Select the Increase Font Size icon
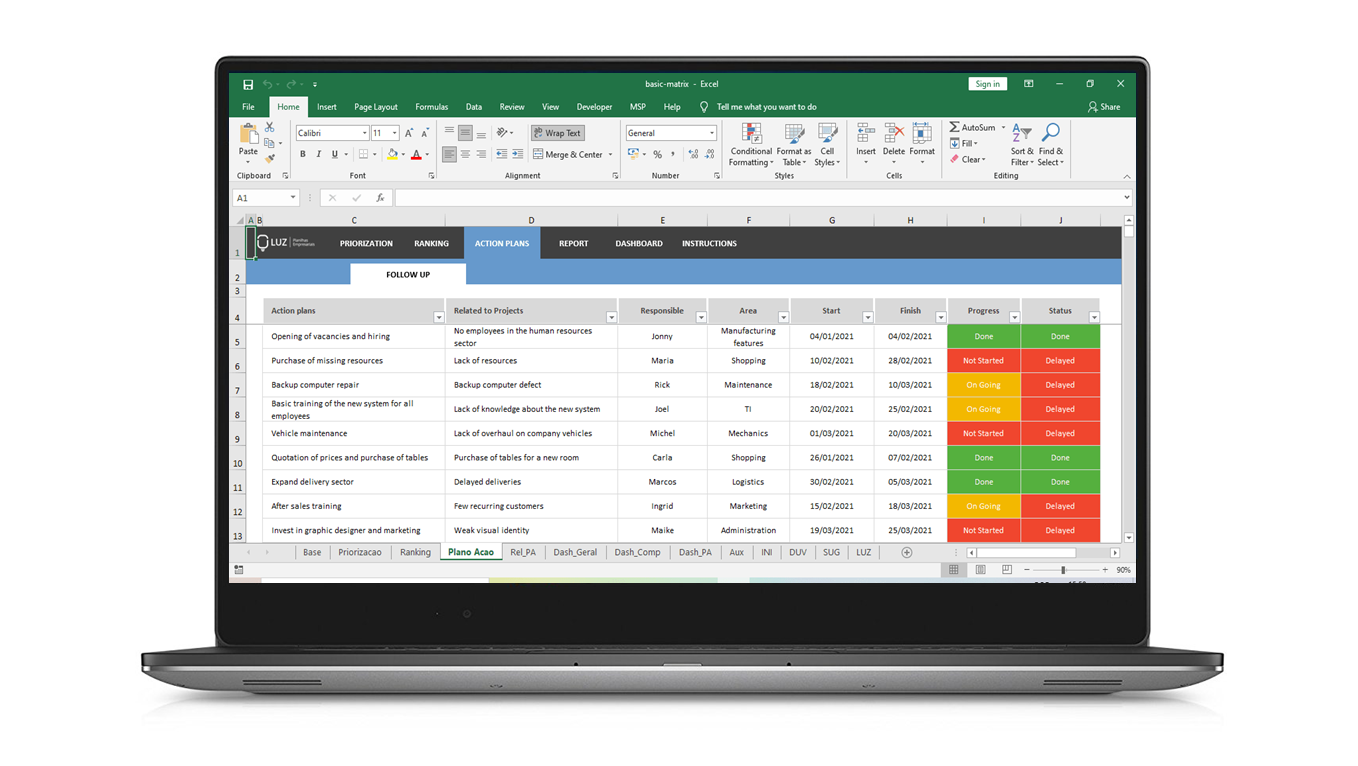The height and width of the screenshot is (766, 1358). click(x=407, y=130)
